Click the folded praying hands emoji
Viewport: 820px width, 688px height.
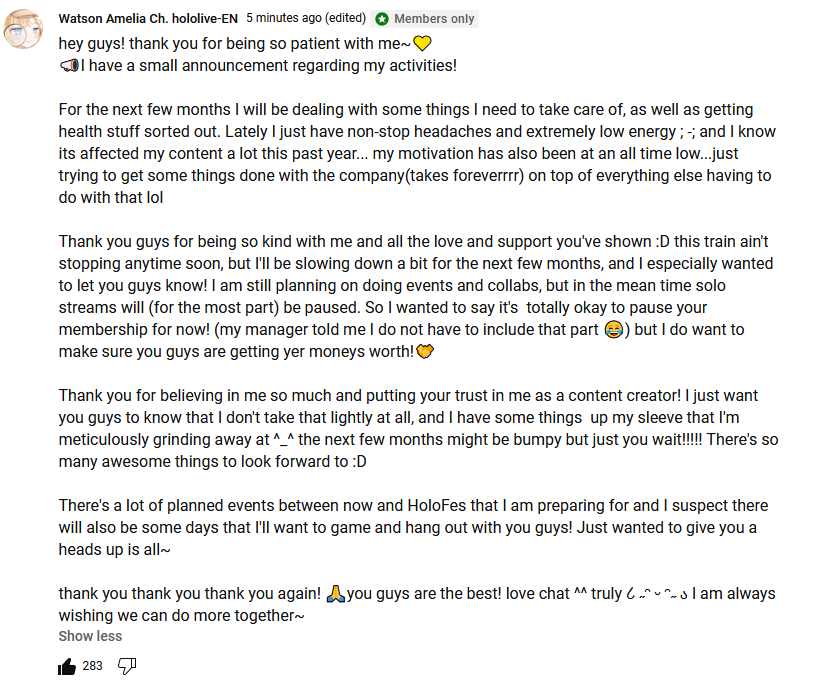tap(335, 594)
